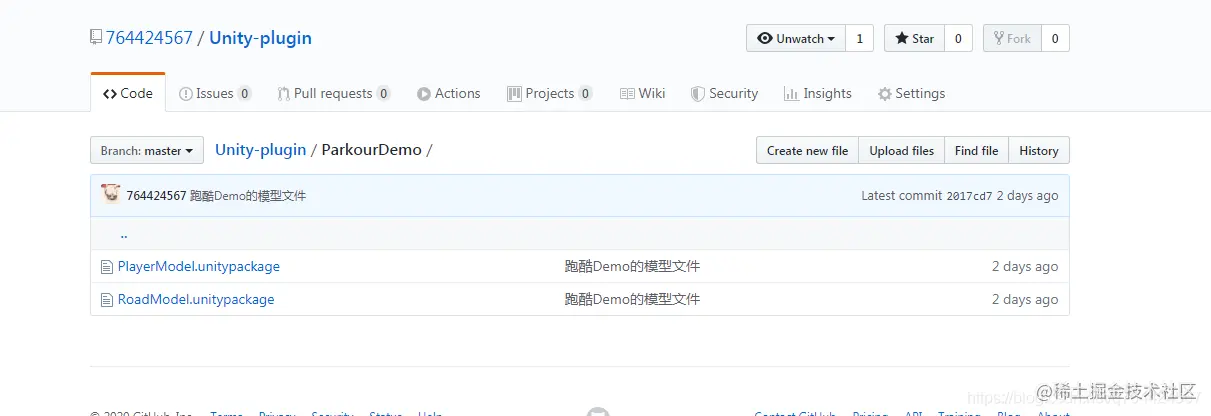The height and width of the screenshot is (416, 1211).
Task: Open the Unity-plugin repository title link
Action: [x=260, y=38]
